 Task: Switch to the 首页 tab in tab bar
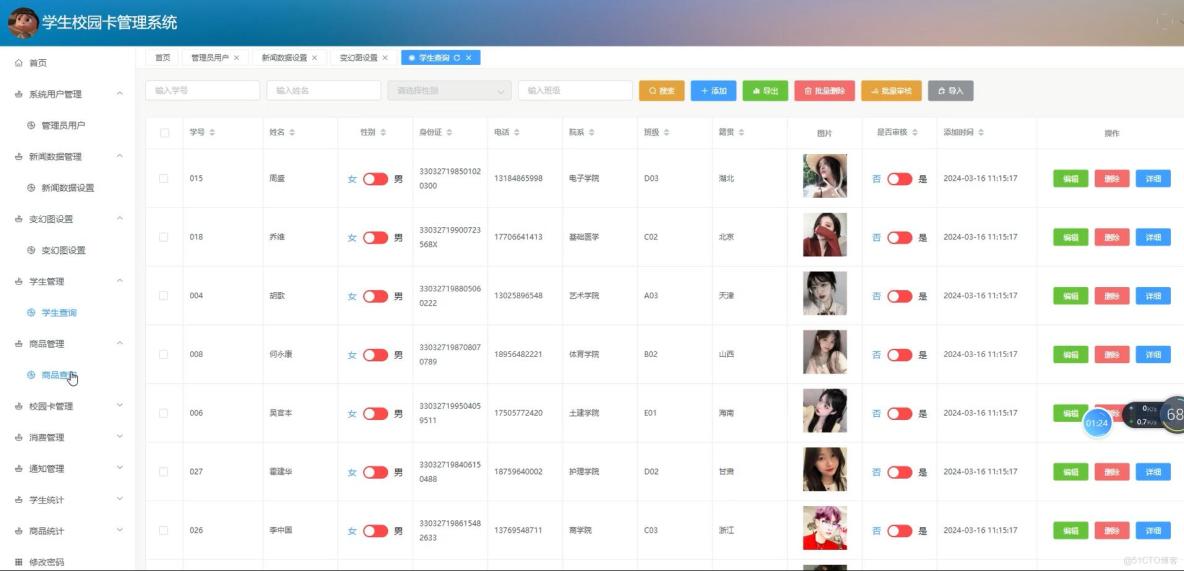coord(162,57)
